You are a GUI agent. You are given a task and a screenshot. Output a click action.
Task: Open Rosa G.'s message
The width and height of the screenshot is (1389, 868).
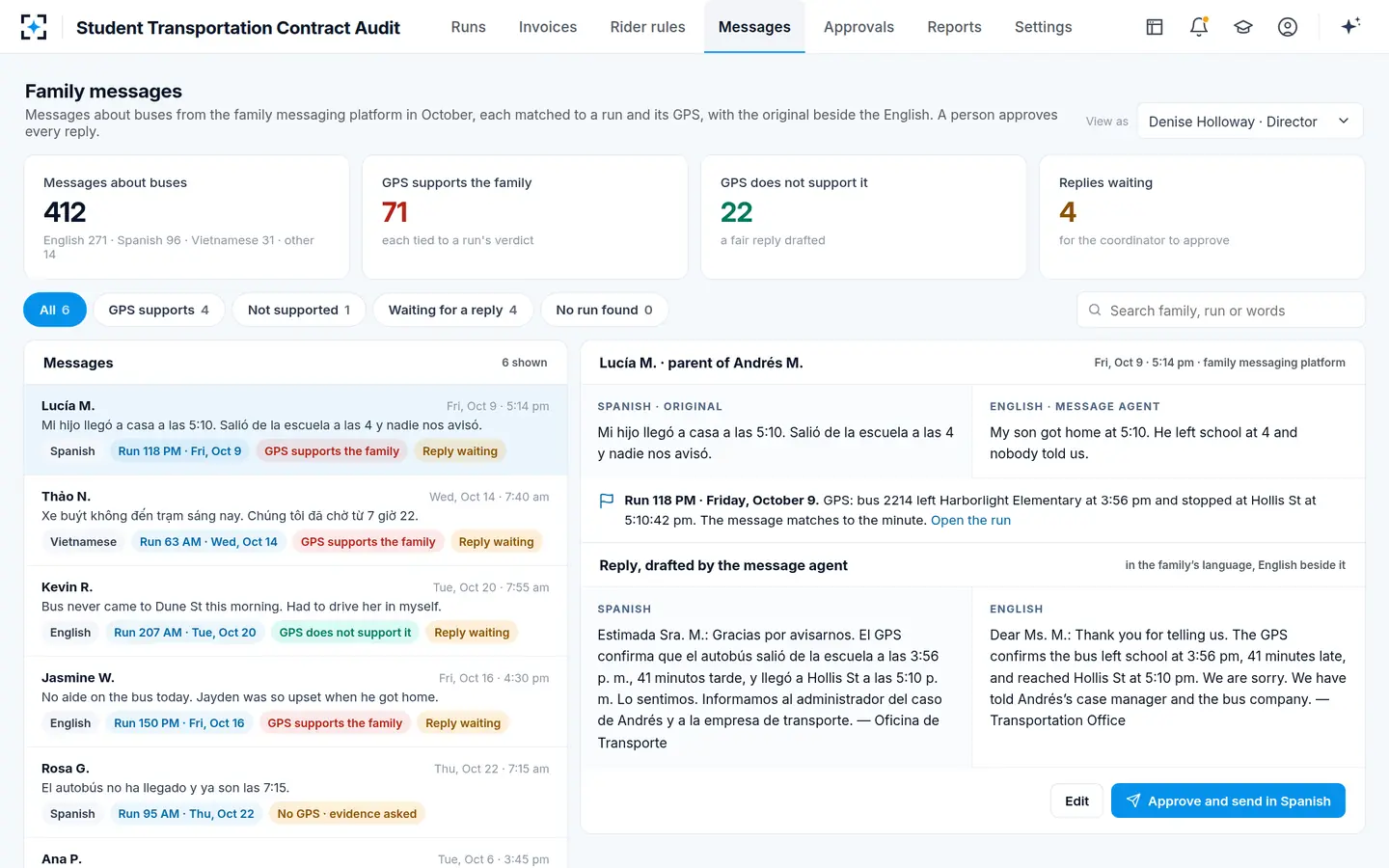(295, 794)
